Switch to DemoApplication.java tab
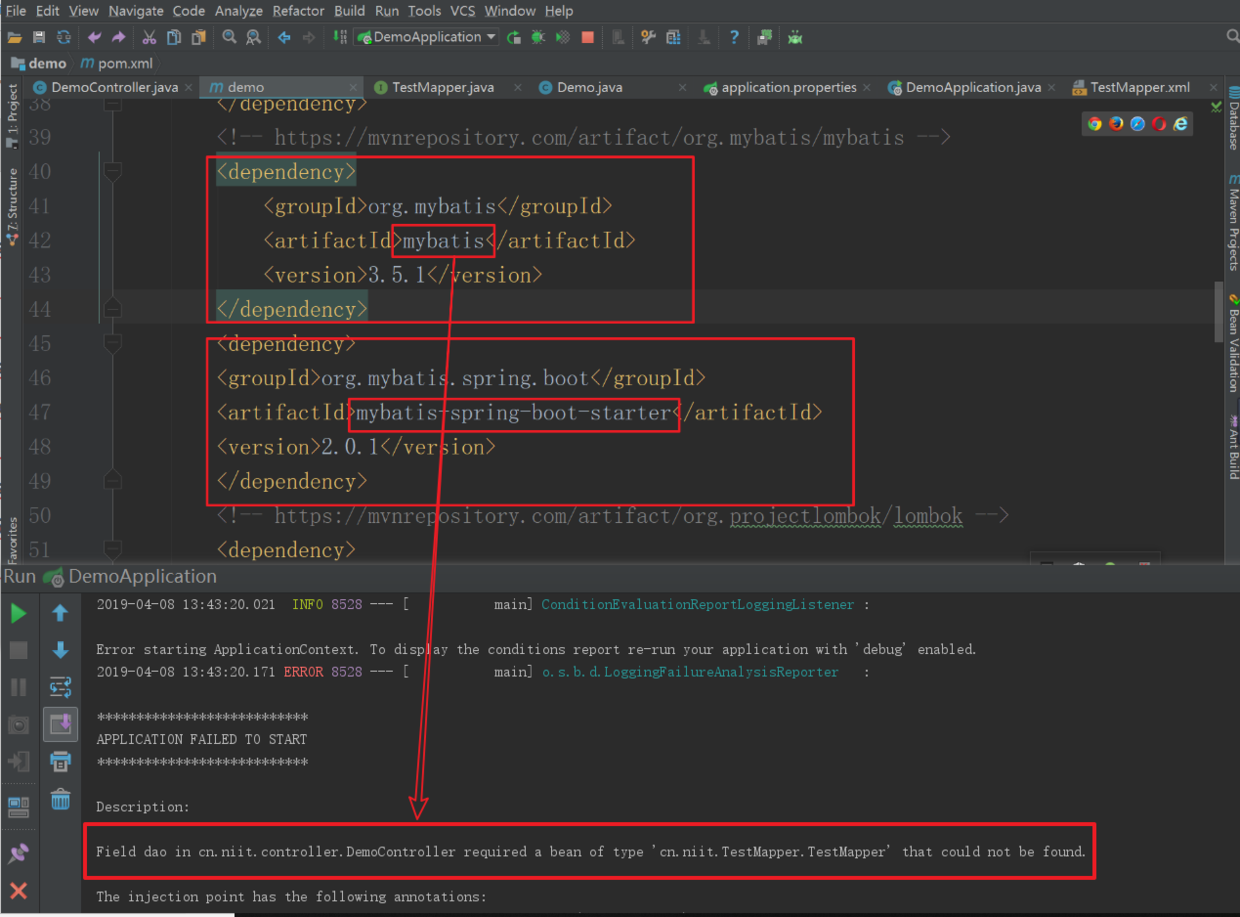This screenshot has height=917, width=1240. coord(972,87)
